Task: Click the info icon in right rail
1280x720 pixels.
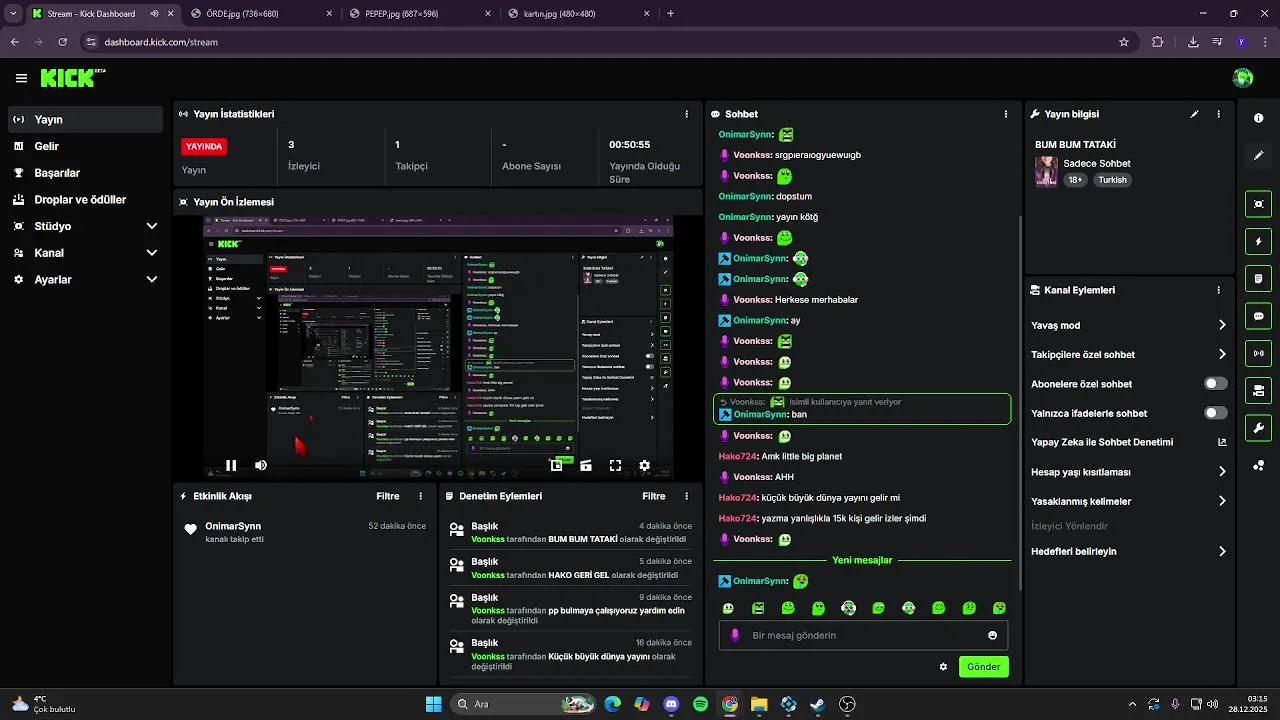Action: click(1258, 118)
